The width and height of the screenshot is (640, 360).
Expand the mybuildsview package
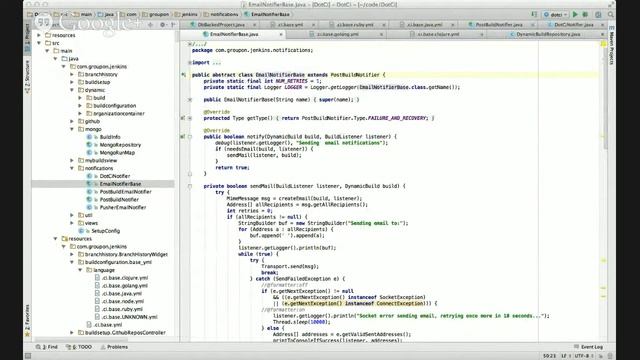pyautogui.click(x=72, y=160)
